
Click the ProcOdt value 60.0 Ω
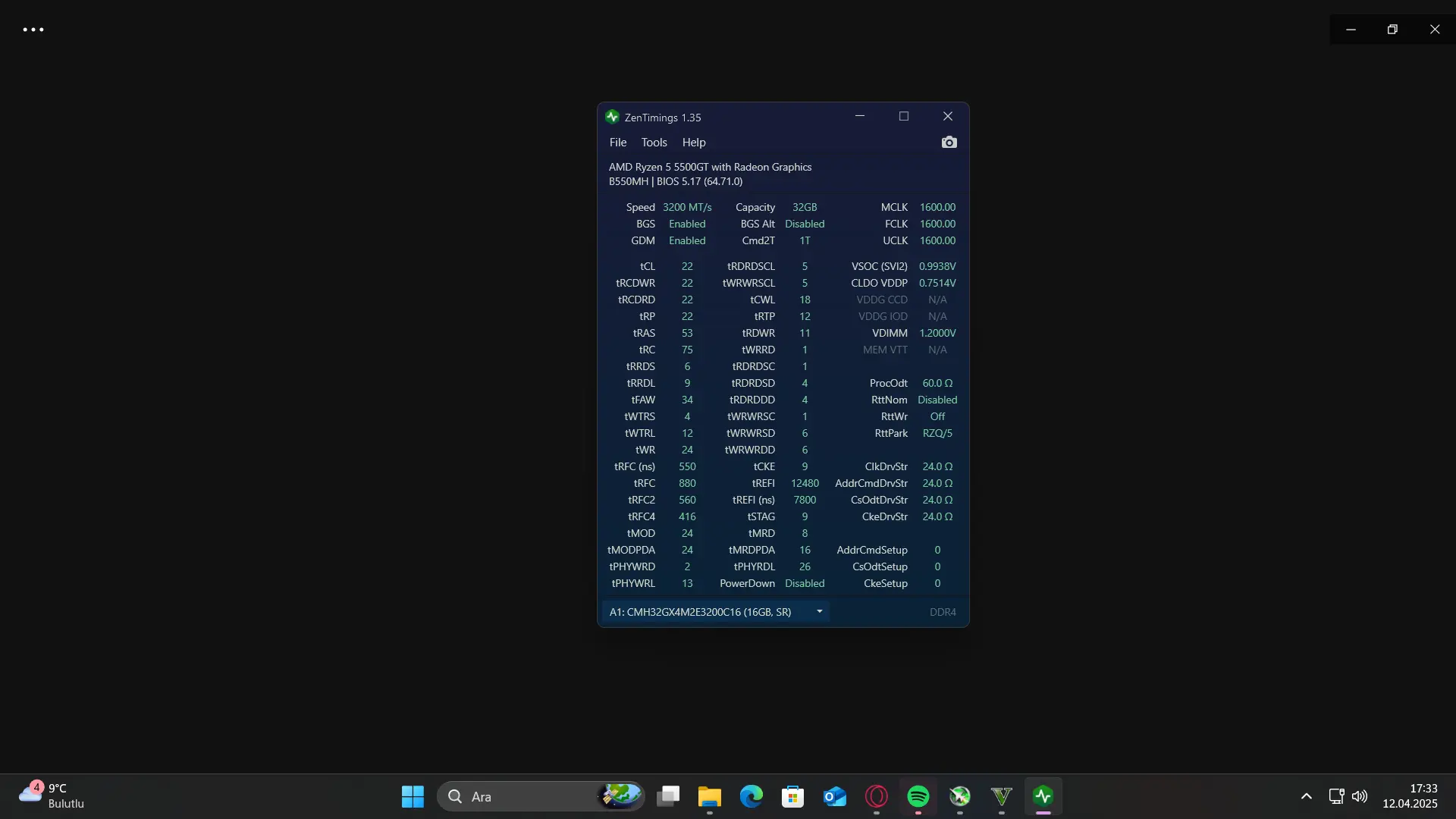937,383
